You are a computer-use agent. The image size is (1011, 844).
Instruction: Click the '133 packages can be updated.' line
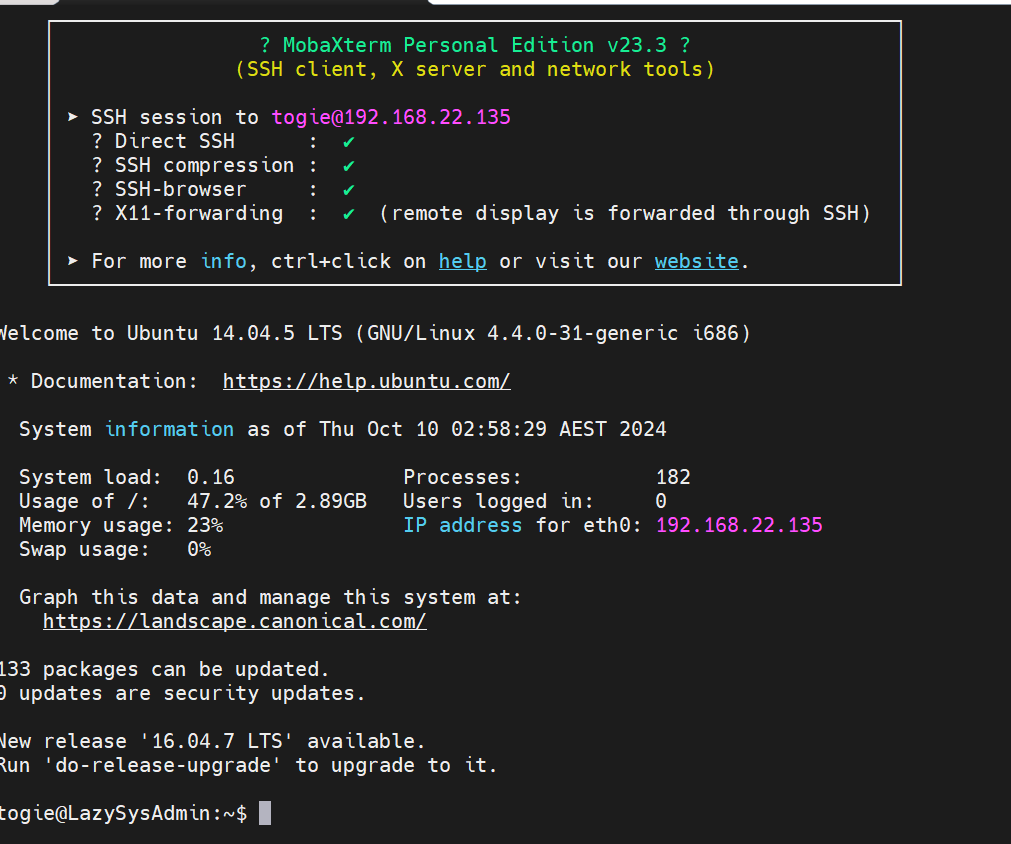tap(164, 669)
